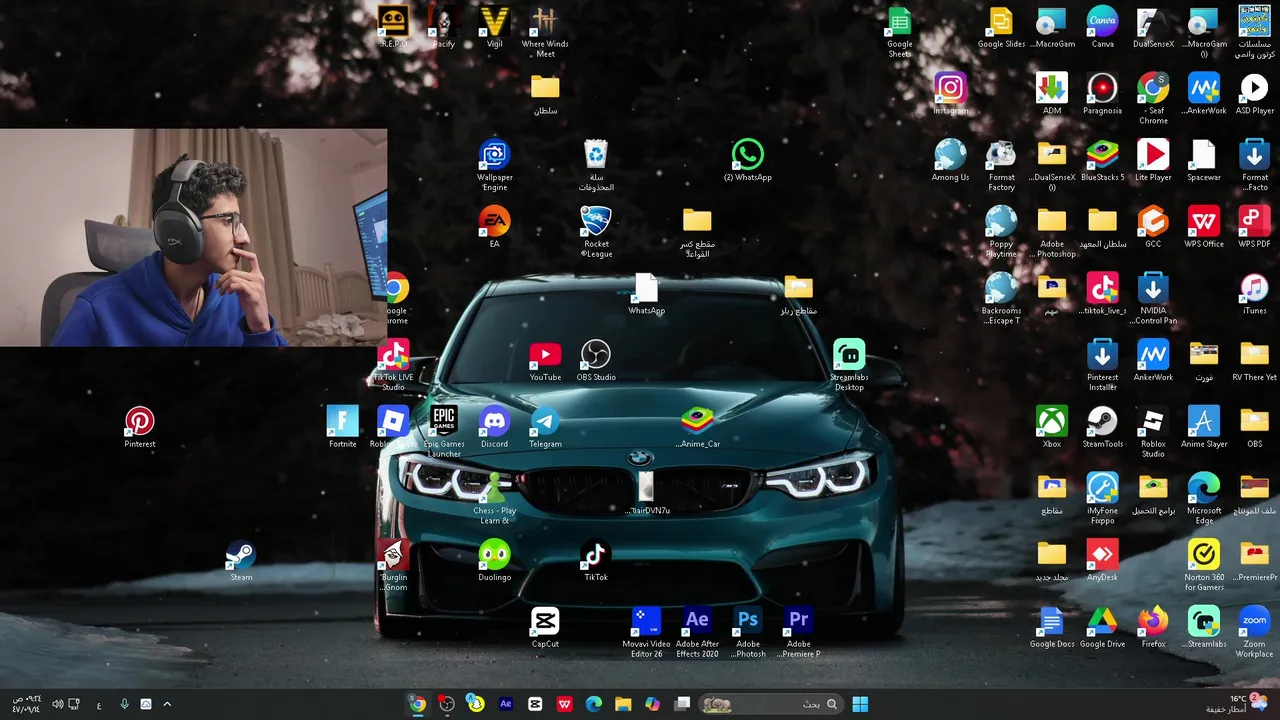Open the Lite Player desktop icon
This screenshot has height=720, width=1280.
1153,160
